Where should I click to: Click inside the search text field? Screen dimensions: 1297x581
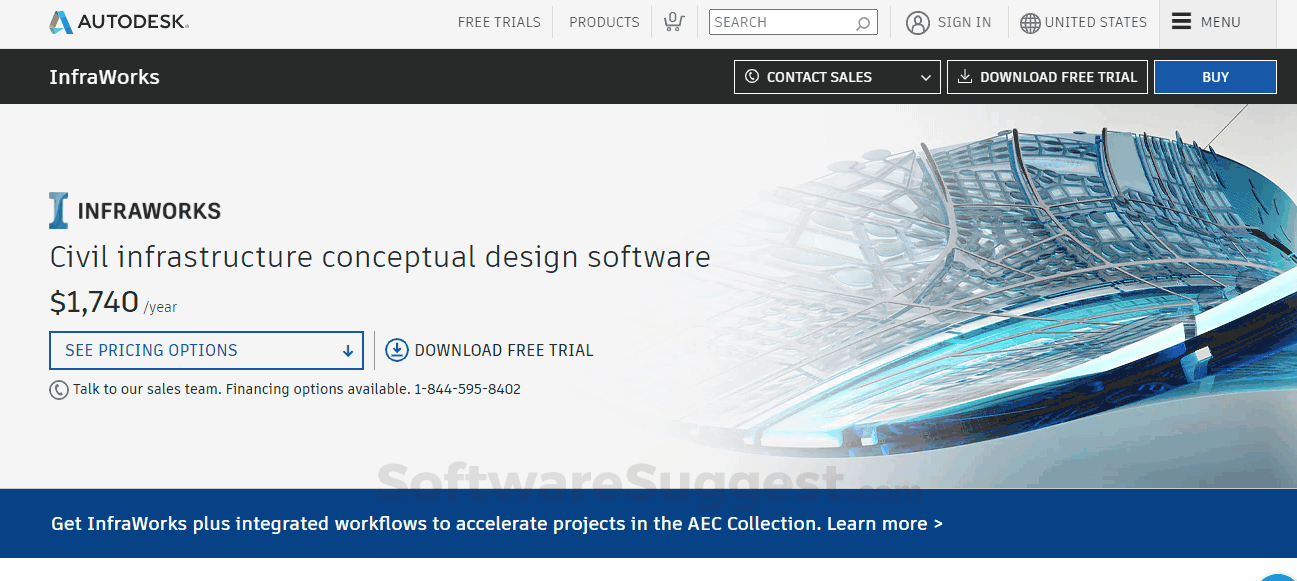click(780, 21)
